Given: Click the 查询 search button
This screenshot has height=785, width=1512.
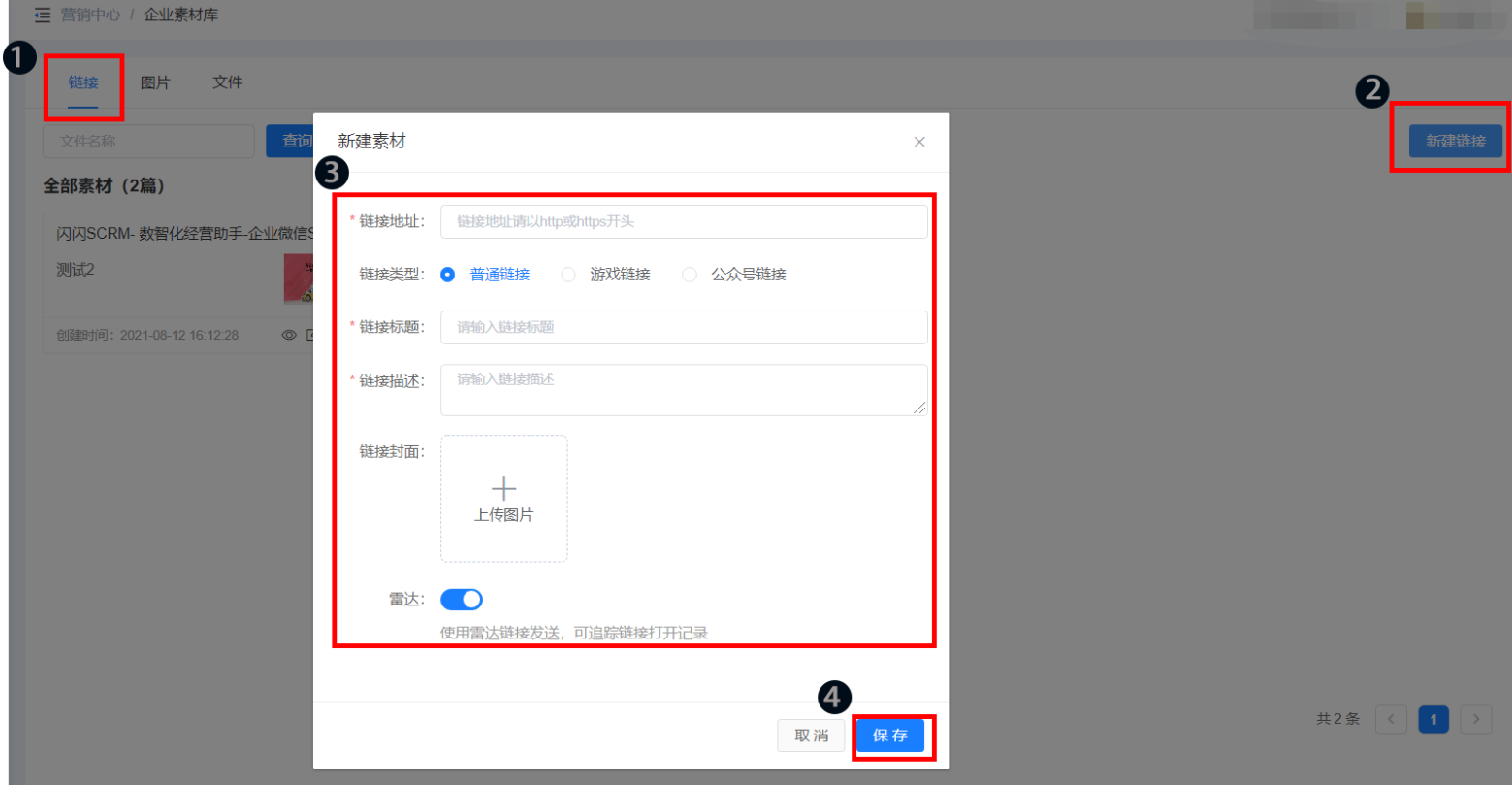Looking at the screenshot, I should [x=293, y=141].
